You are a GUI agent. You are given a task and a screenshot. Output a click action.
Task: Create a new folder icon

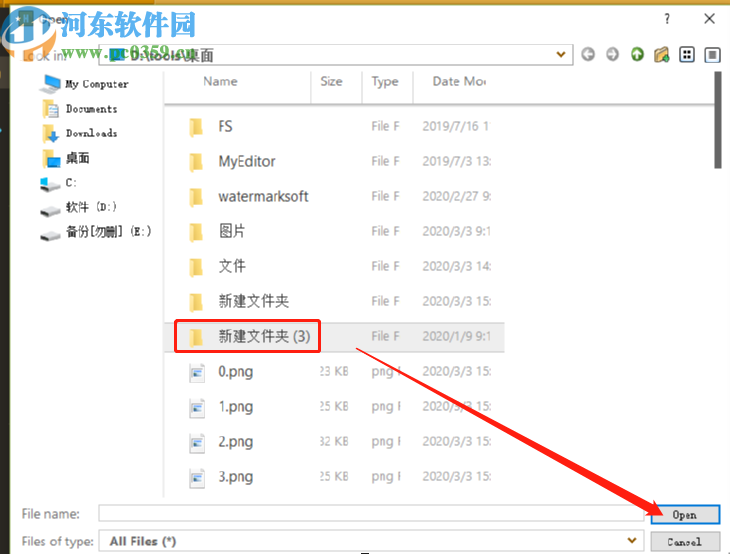coord(662,54)
